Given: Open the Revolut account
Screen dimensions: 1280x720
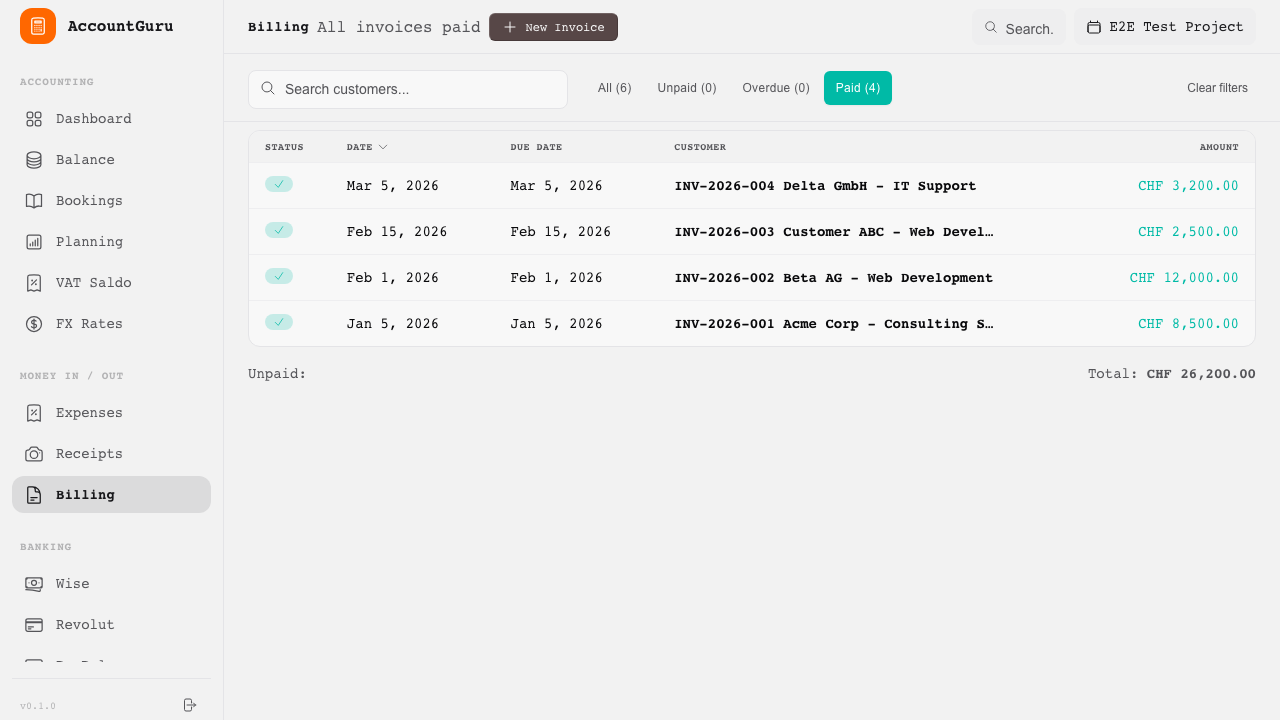Looking at the screenshot, I should (x=84, y=624).
